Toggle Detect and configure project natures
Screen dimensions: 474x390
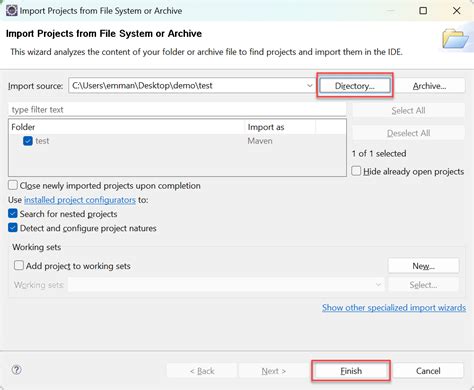point(13,228)
